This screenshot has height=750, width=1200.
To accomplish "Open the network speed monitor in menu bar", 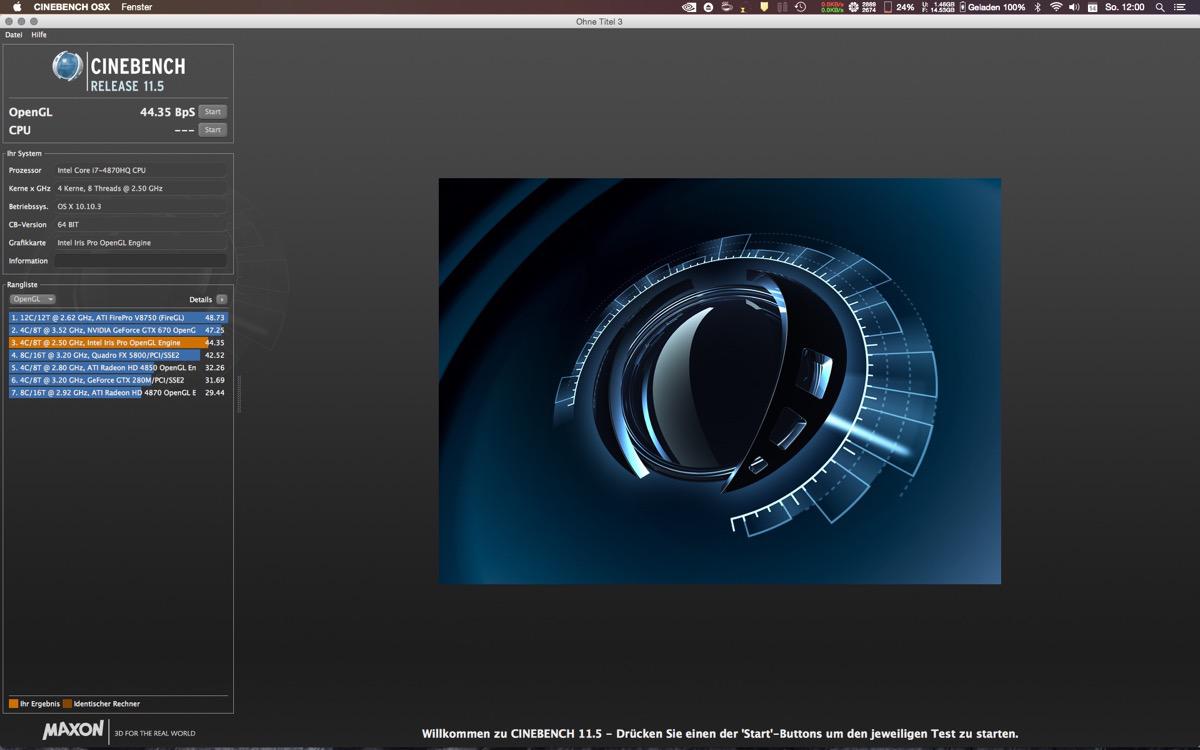I will pyautogui.click(x=831, y=7).
